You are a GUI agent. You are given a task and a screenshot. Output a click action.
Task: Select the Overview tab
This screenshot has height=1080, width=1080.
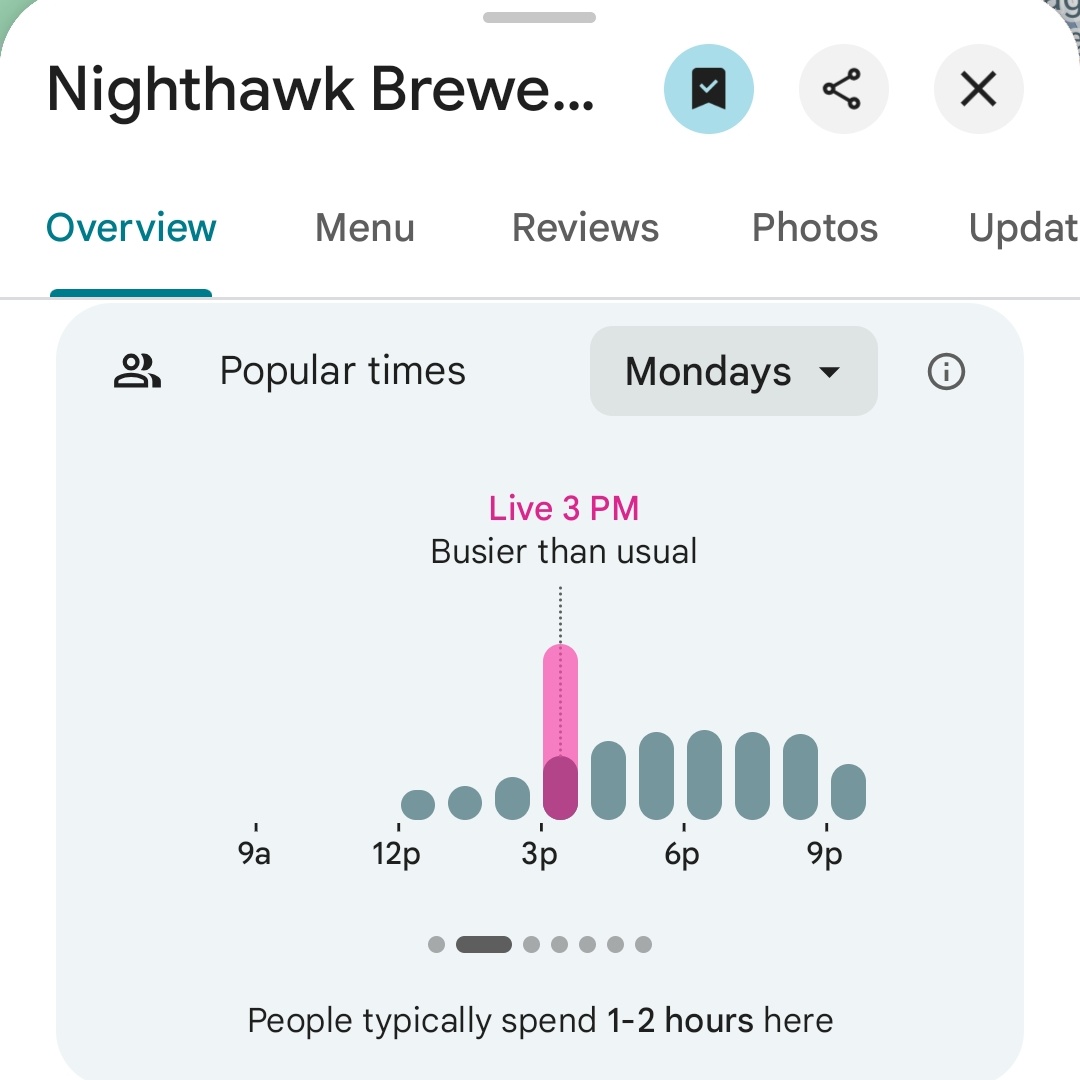tap(131, 228)
